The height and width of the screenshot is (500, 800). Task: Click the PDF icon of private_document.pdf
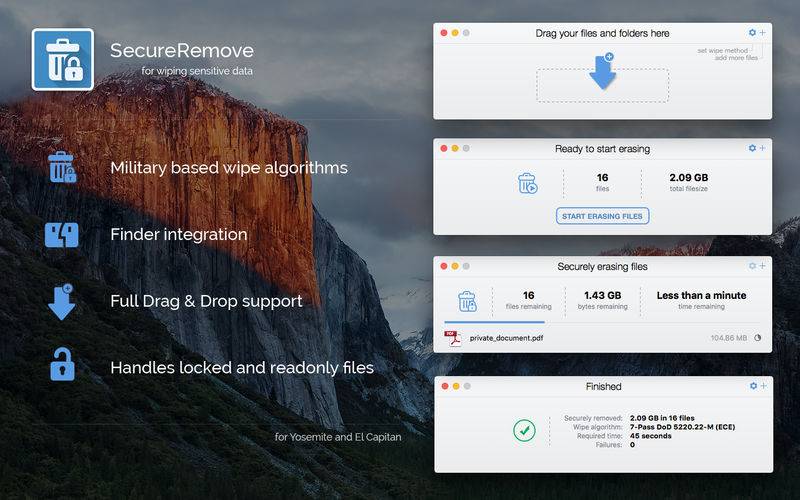point(453,338)
